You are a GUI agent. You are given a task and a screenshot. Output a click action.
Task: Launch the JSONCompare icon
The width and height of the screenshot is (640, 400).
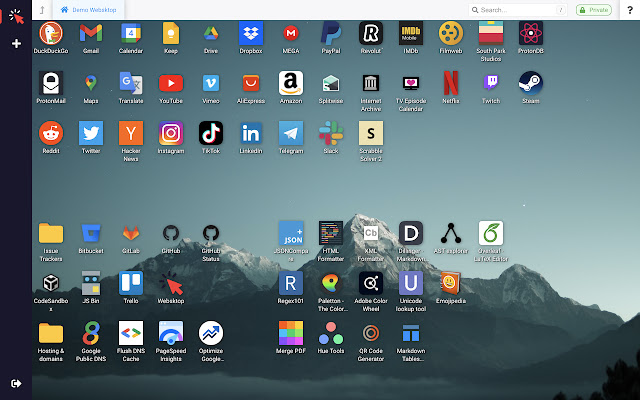[x=291, y=233]
